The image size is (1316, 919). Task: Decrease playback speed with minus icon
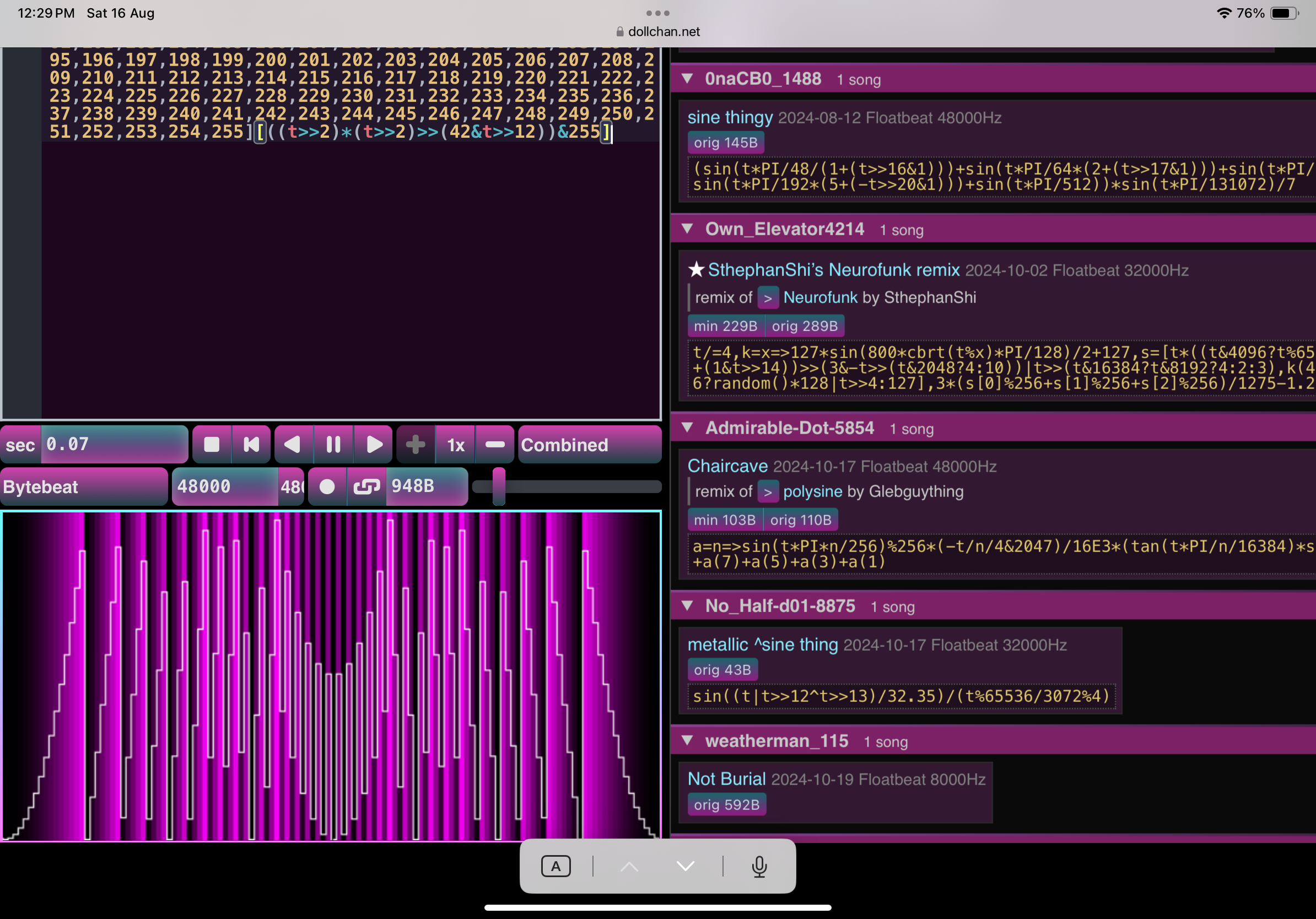(495, 445)
